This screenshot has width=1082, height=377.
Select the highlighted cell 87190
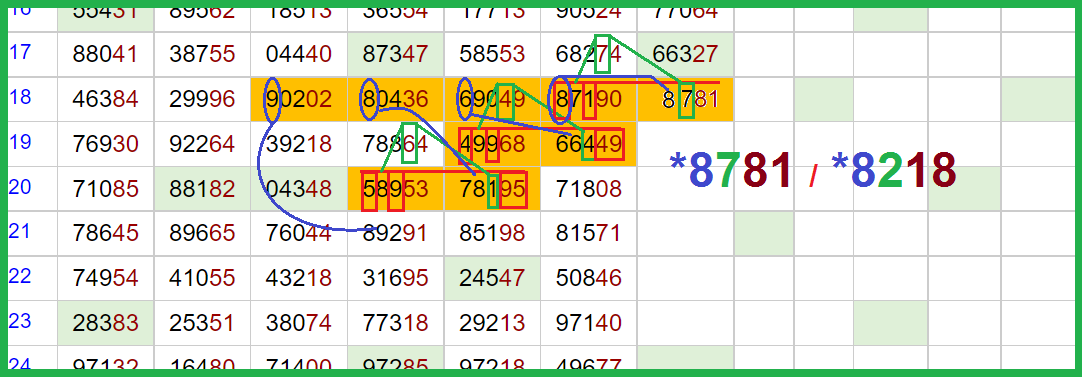[589, 99]
